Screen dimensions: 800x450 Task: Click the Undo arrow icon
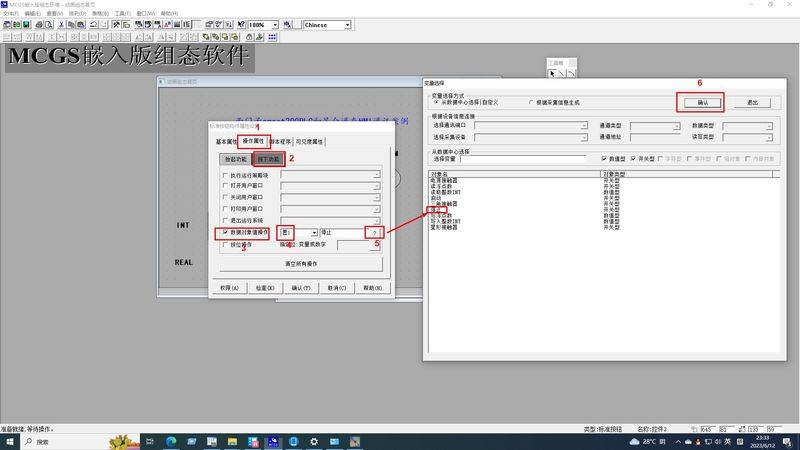tap(93, 24)
